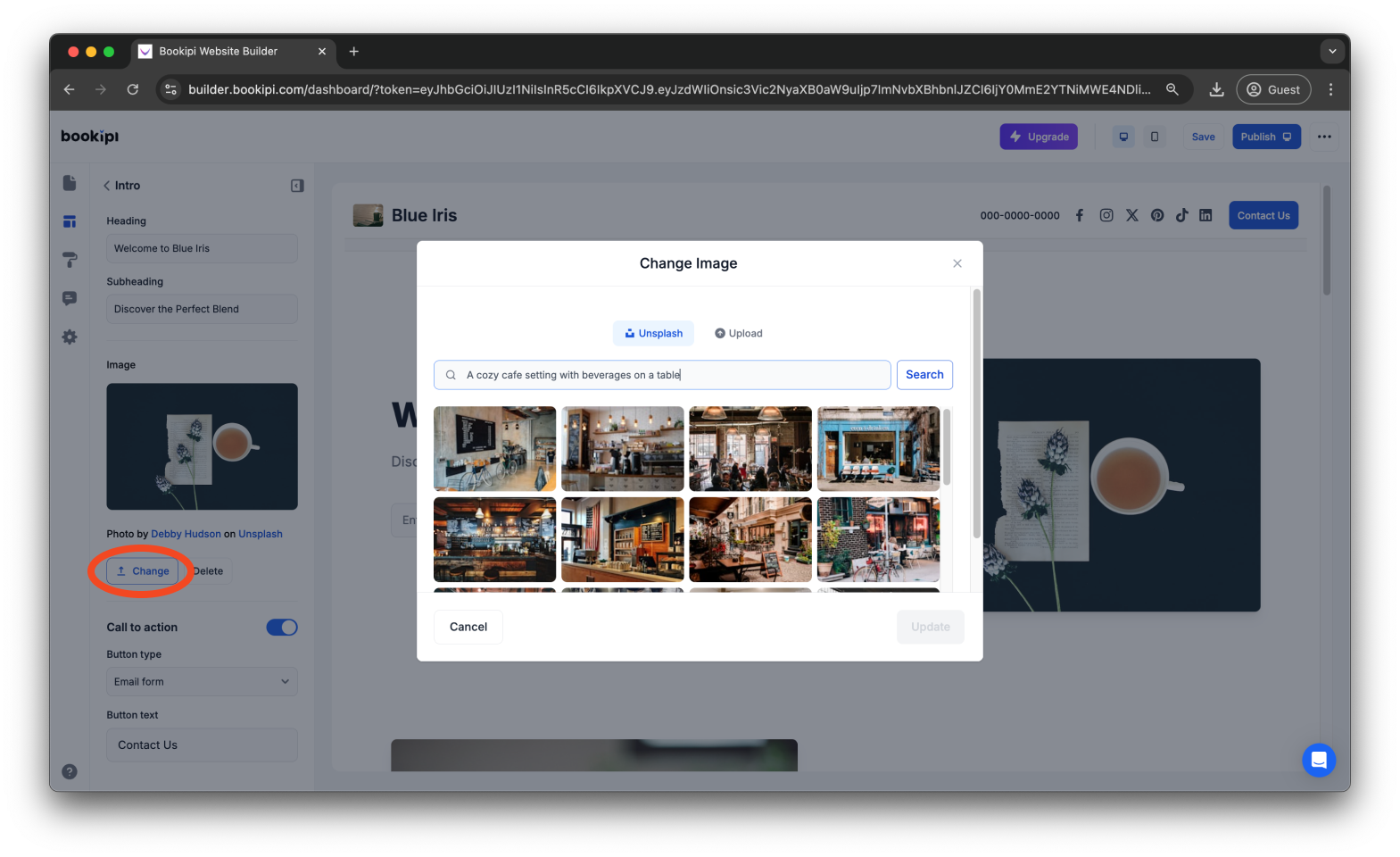Viewport: 1400px width, 857px height.
Task: Select the cafe with menu board and bicycle thumbnail
Action: pyautogui.click(x=495, y=449)
